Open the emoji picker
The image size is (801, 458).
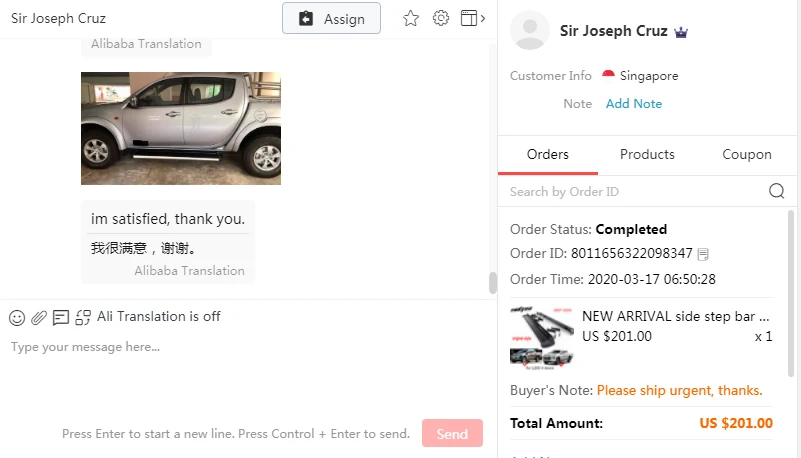pos(17,318)
